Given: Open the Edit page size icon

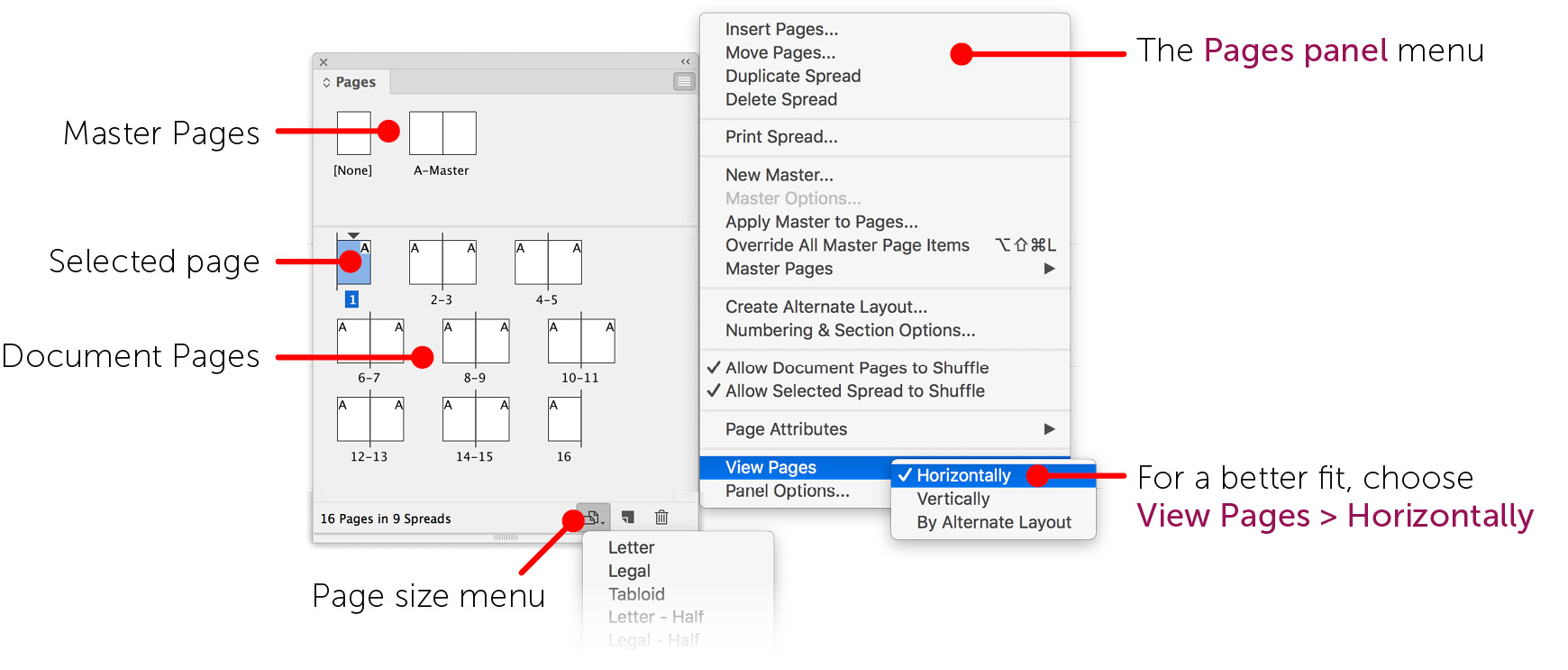Looking at the screenshot, I should (593, 518).
